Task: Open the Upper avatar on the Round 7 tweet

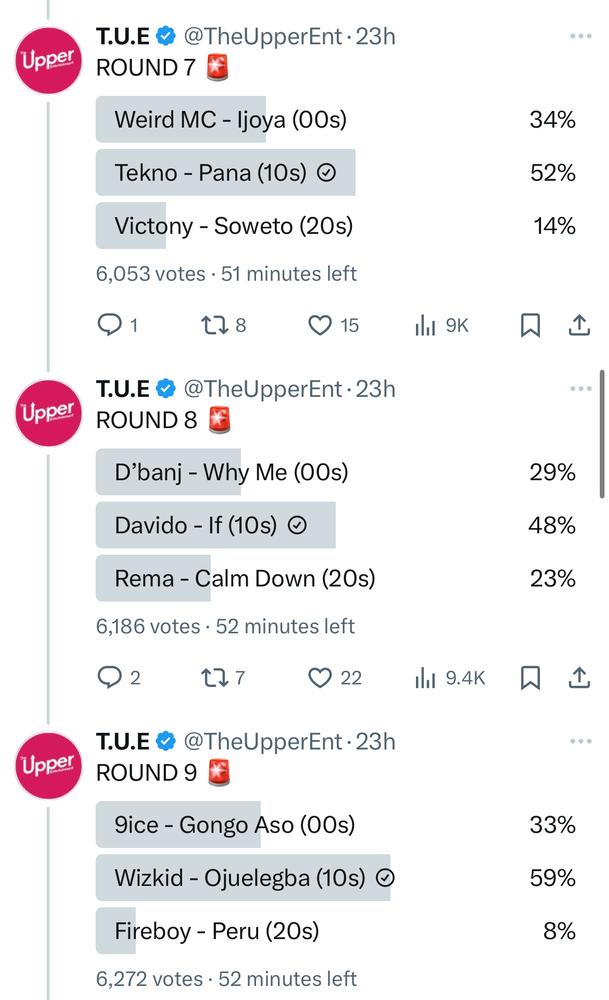Action: coord(48,61)
